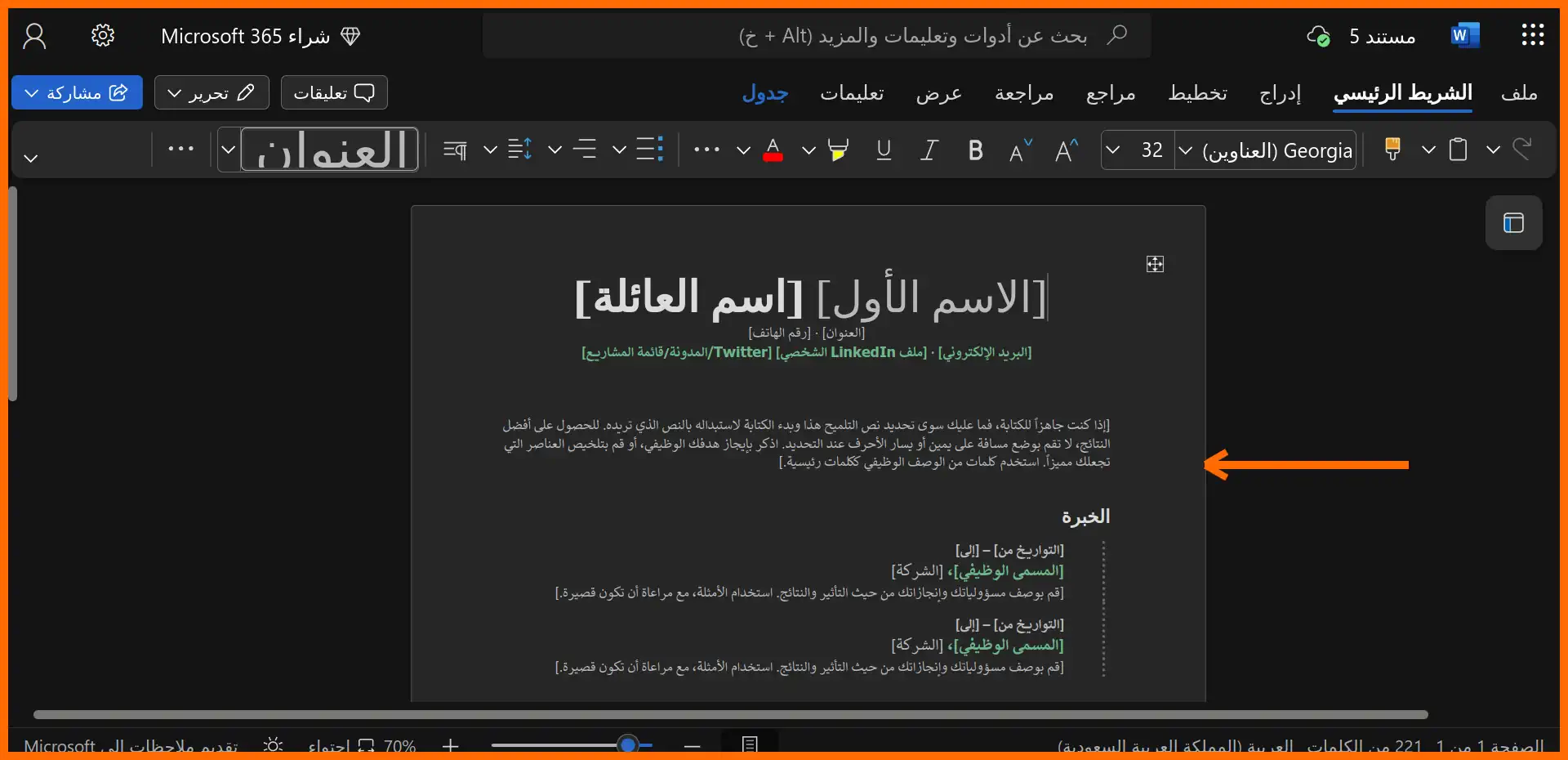Click the مشاركة (Share) button
The width and height of the screenshot is (1568, 760).
(77, 92)
